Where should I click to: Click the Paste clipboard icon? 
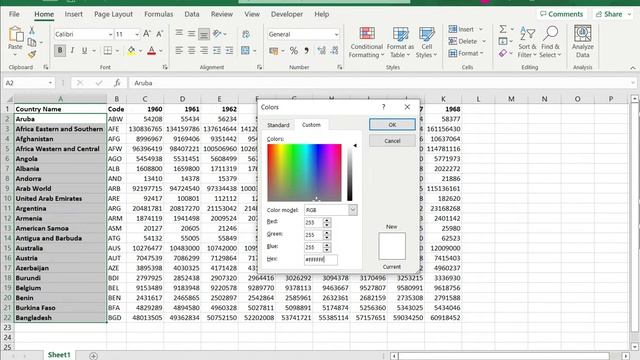[16, 35]
